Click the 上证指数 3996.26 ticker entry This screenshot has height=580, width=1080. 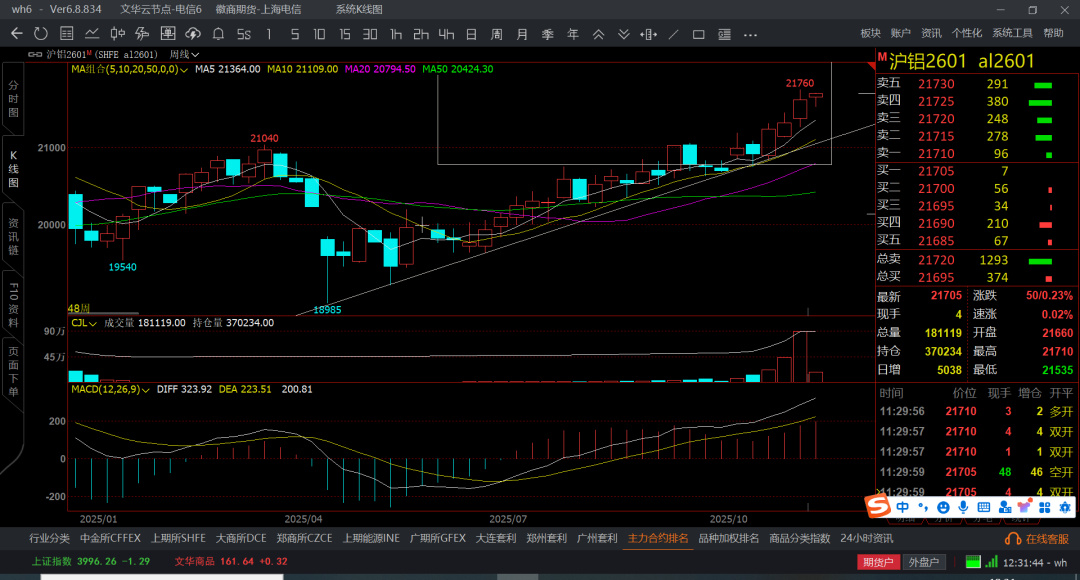click(91, 561)
